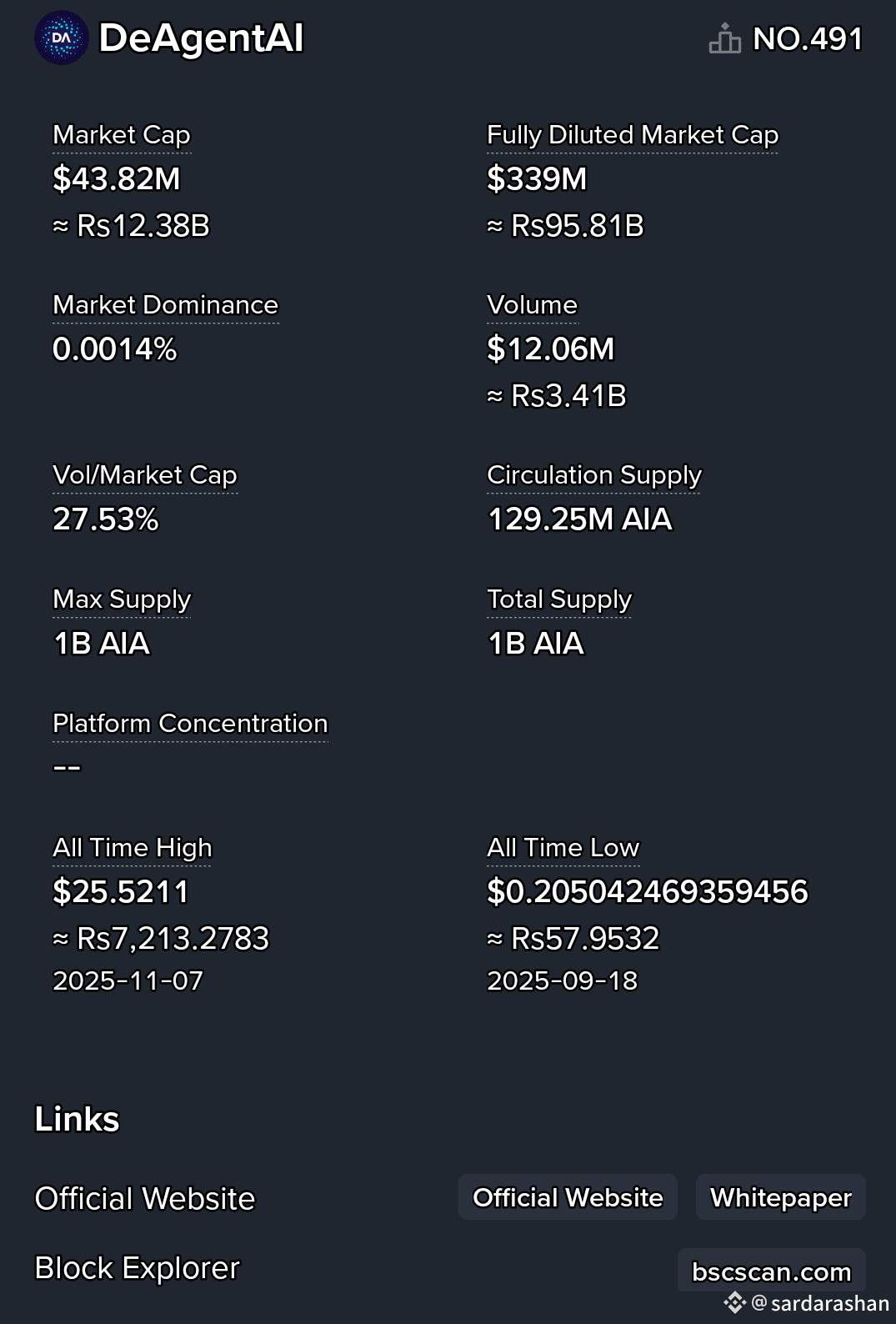Tap the Fully Diluted Market Cap label
Image resolution: width=896 pixels, height=1324 pixels.
pyautogui.click(x=633, y=135)
